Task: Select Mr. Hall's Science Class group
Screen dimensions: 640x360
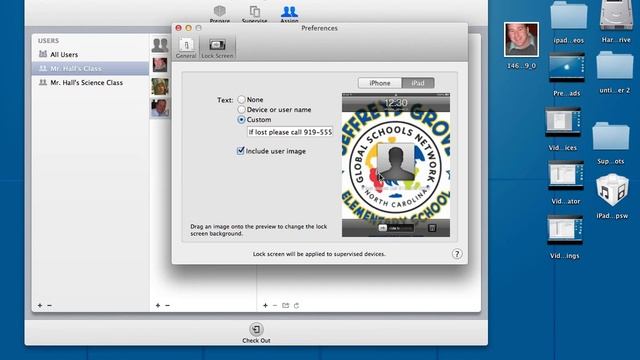Action: point(90,82)
